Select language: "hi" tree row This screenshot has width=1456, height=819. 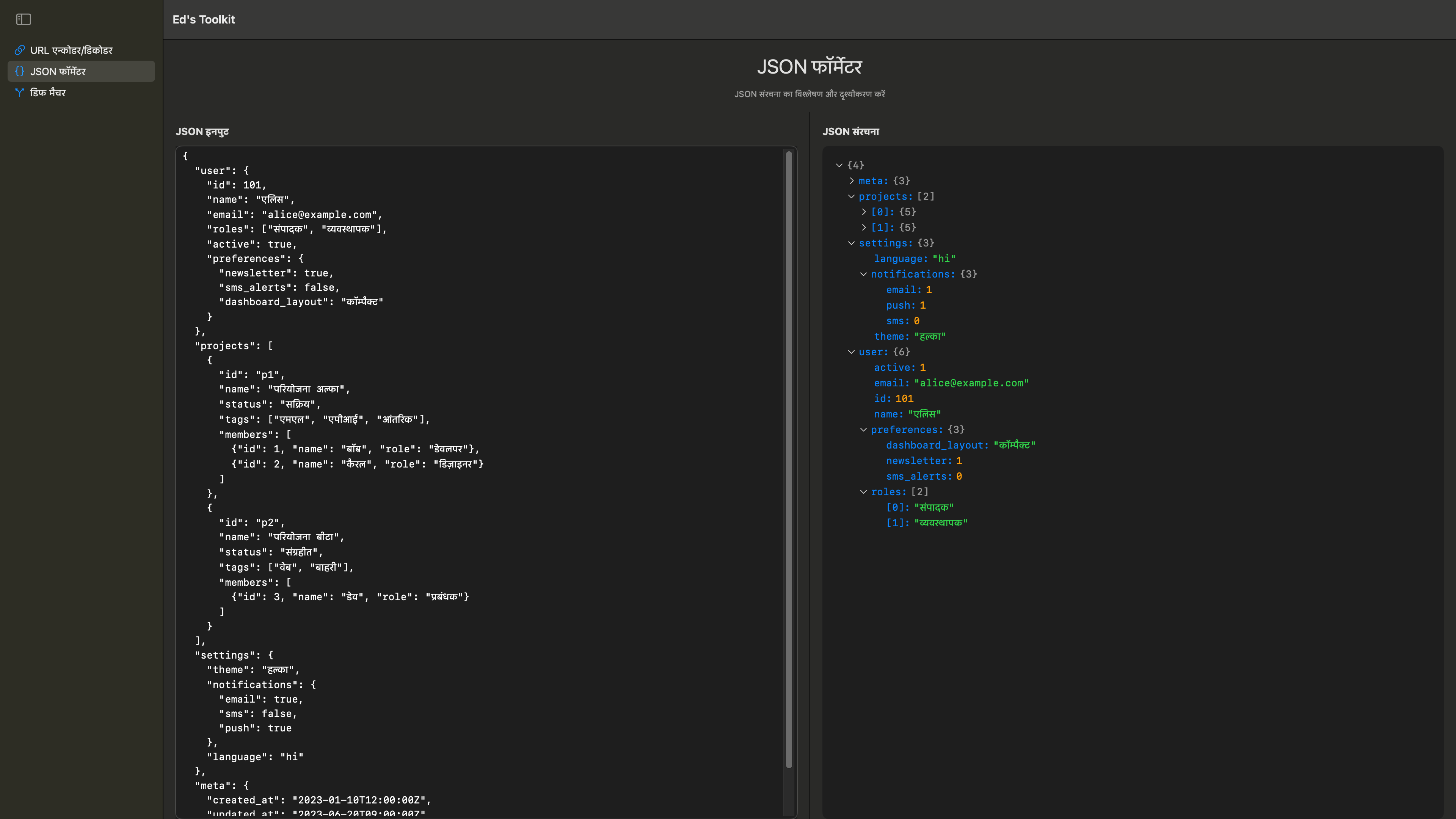915,258
